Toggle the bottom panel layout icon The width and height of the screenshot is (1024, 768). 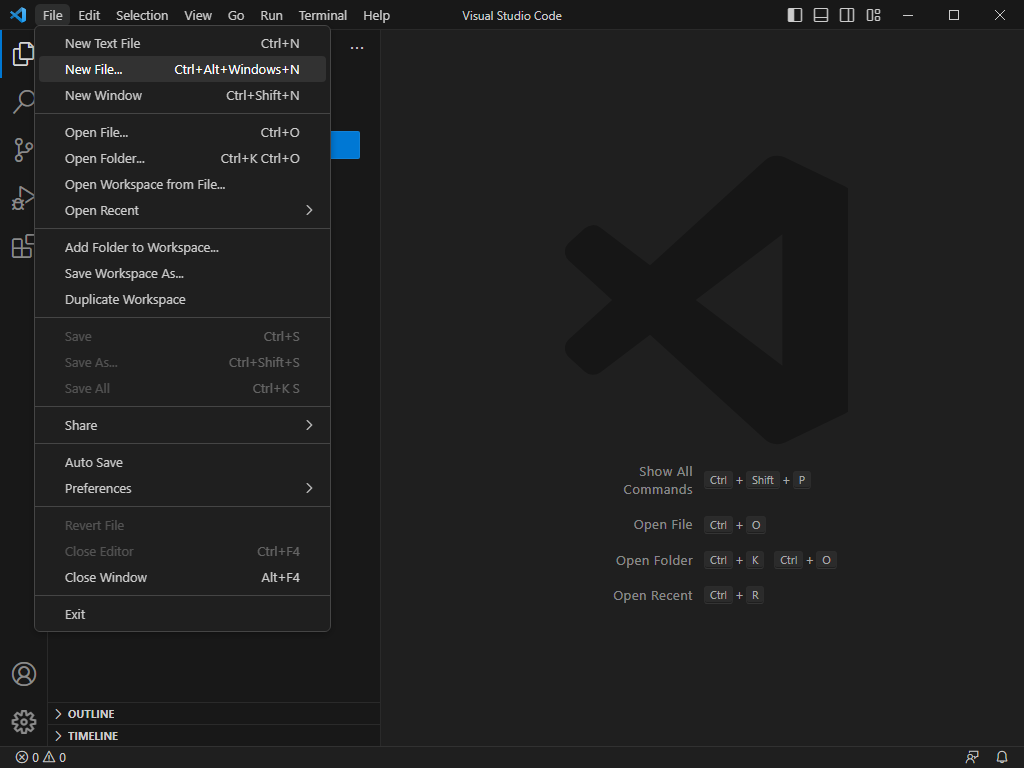point(821,15)
